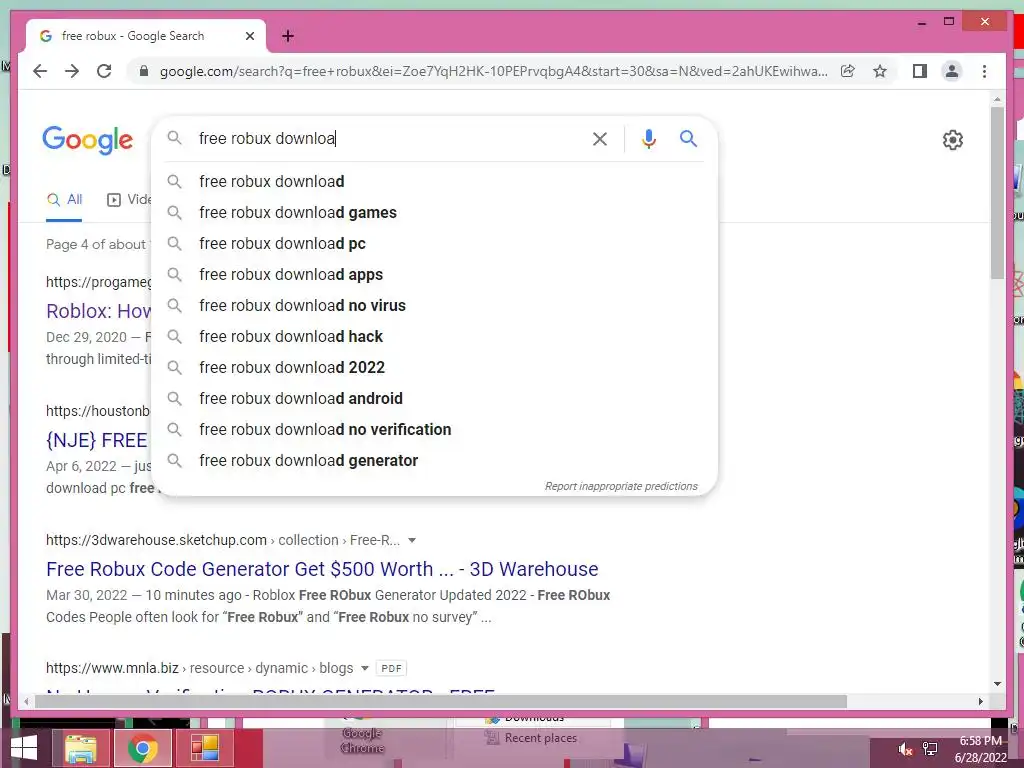1024x768 pixels.
Task: View site info via padlock icon
Action: point(144,71)
